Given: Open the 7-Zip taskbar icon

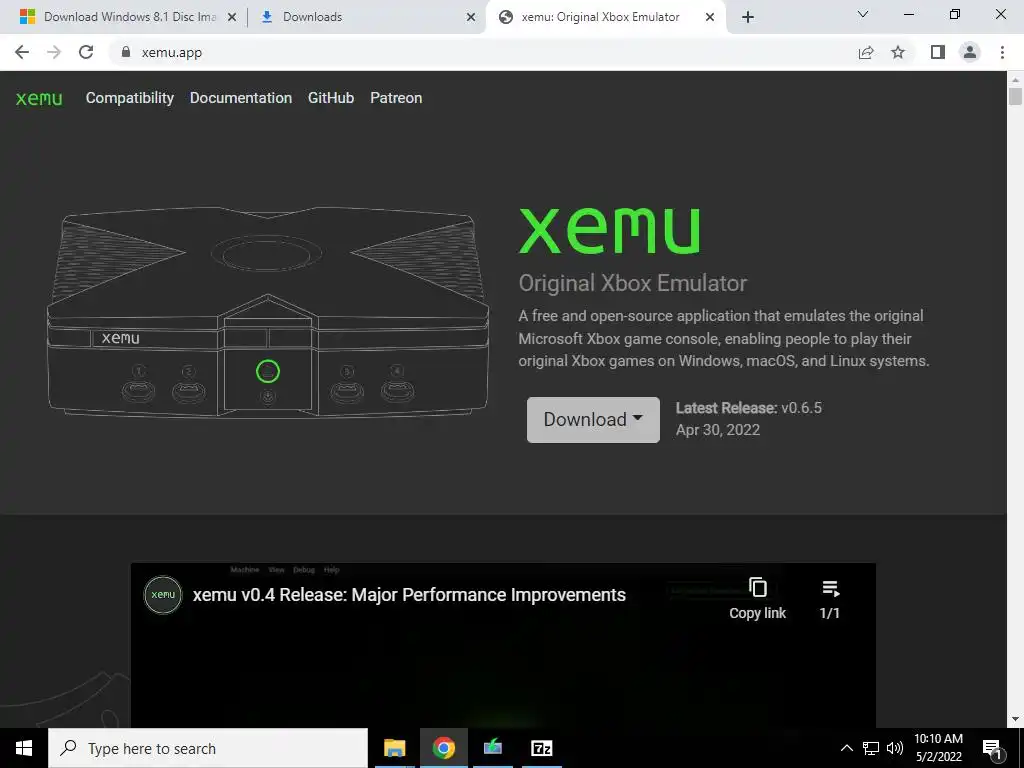Looking at the screenshot, I should 541,748.
